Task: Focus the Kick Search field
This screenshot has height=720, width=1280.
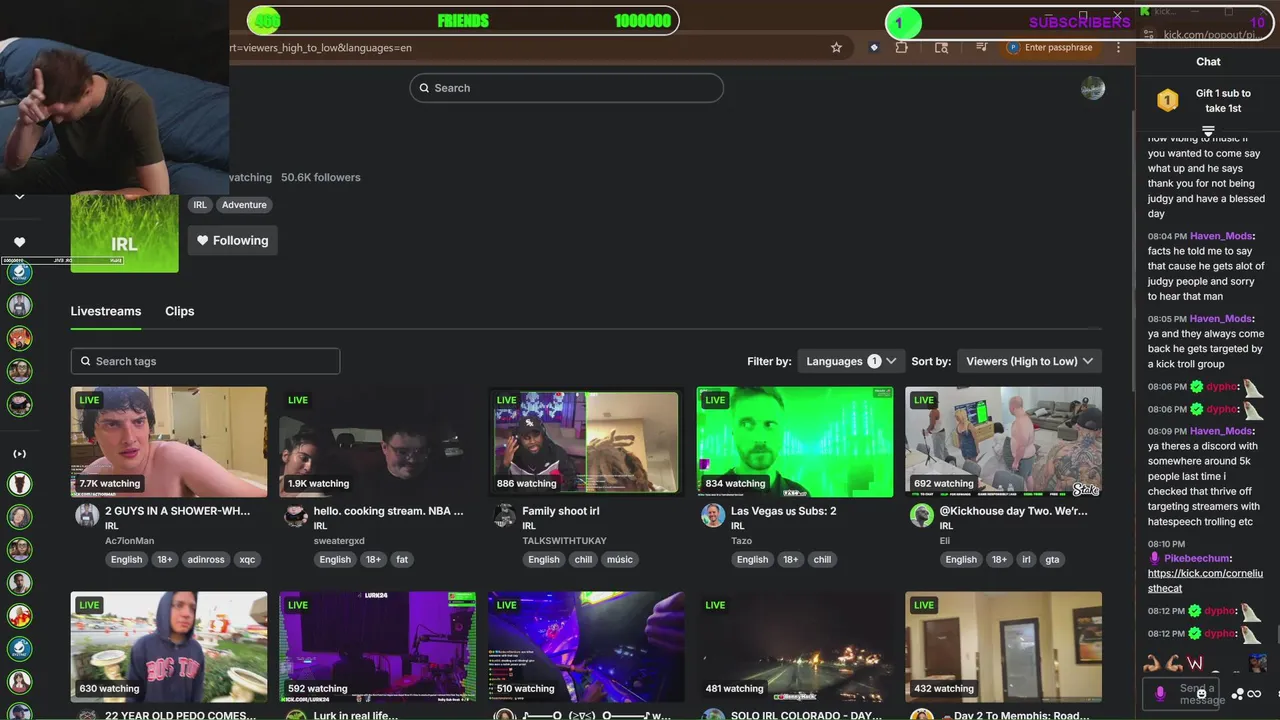Action: coord(566,88)
